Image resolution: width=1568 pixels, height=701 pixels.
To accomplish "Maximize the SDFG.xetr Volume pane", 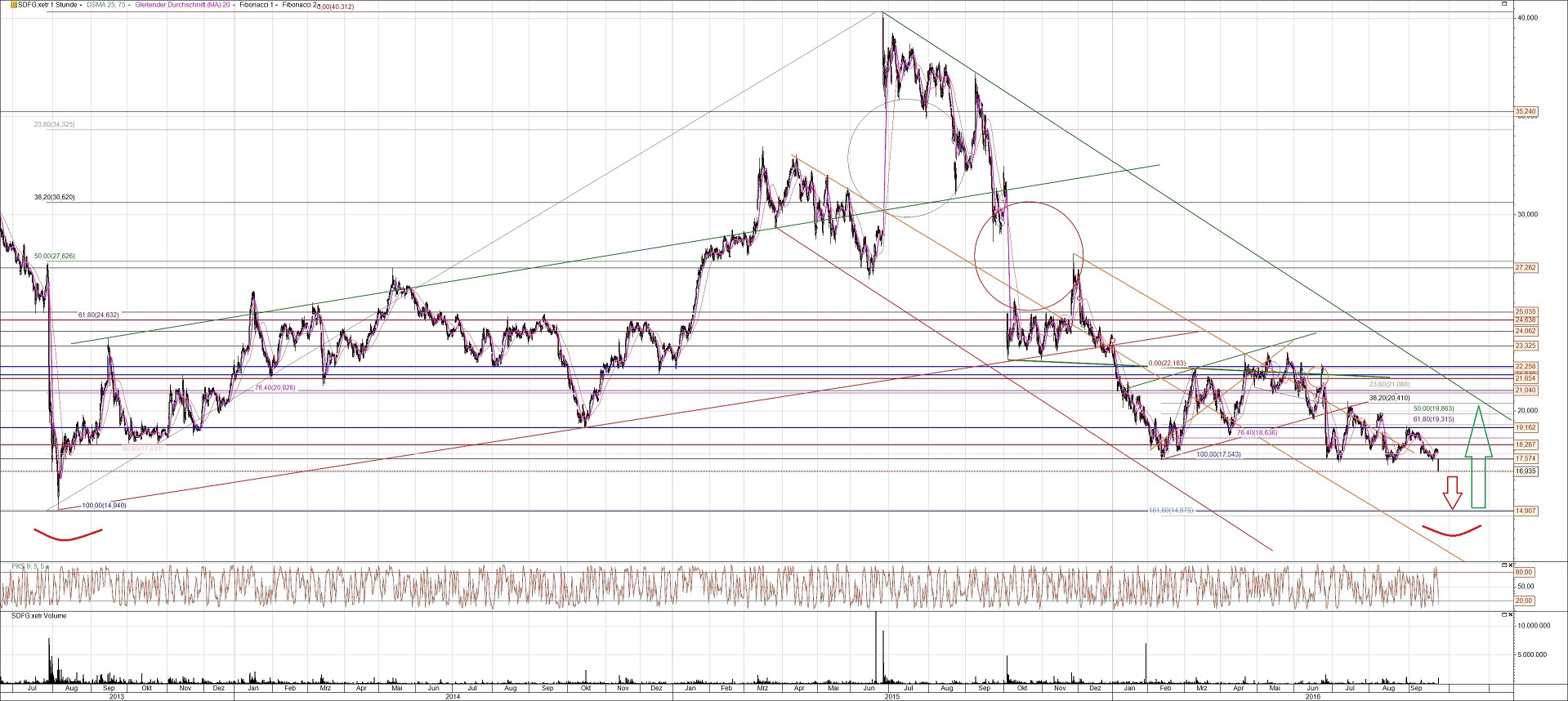I will (1504, 615).
